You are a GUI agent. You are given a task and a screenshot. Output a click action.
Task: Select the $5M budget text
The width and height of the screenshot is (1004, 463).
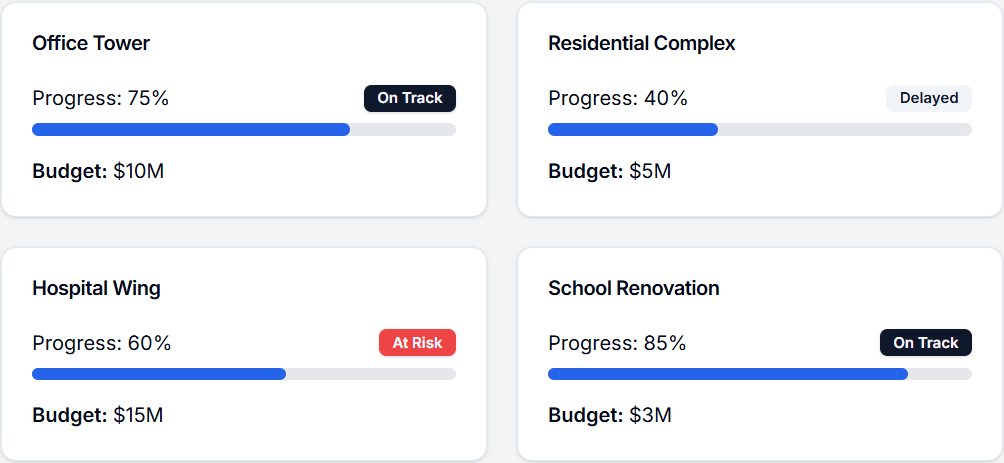click(609, 171)
